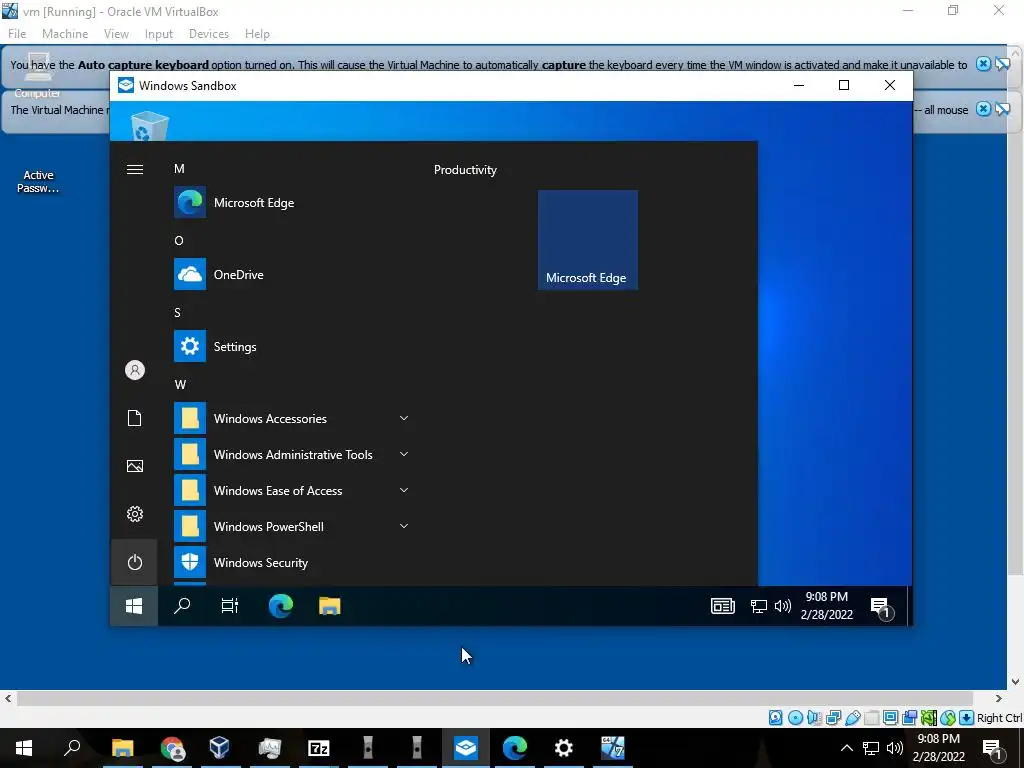Expand the sandbox Start menu hamburger
The image size is (1024, 768).
point(135,170)
